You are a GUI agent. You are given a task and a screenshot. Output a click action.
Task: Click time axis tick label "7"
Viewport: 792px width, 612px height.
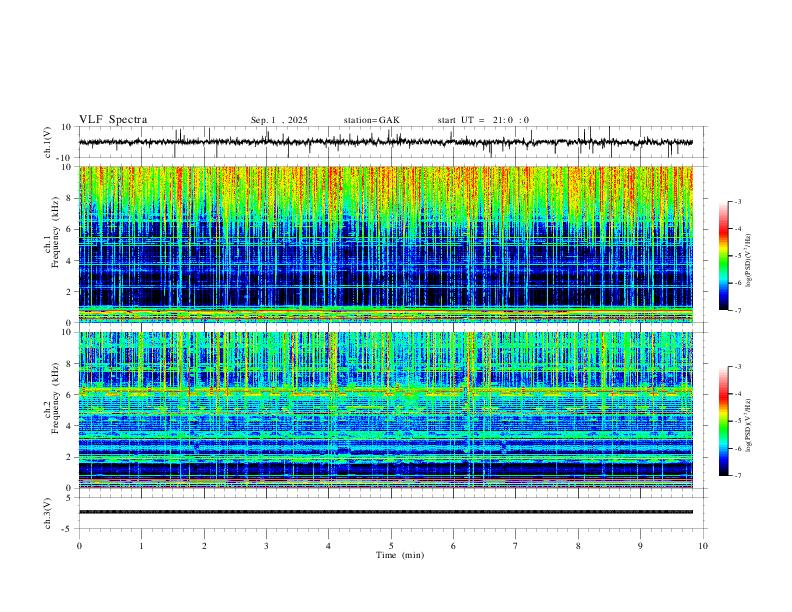pos(516,546)
